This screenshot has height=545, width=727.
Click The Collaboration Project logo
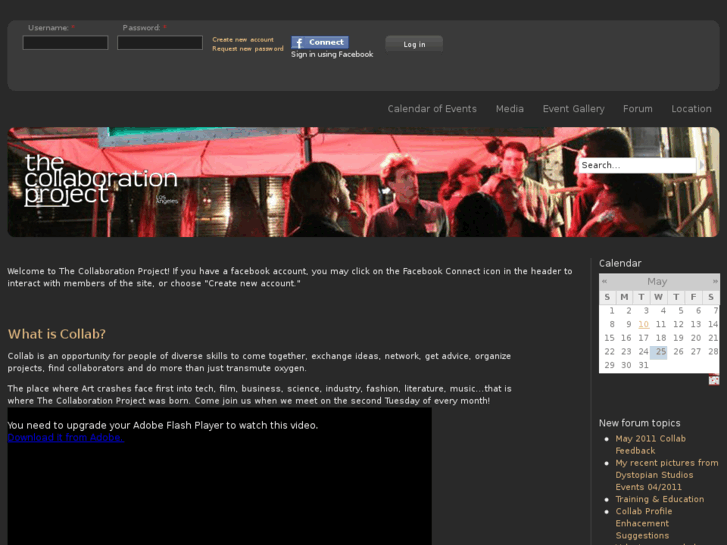[x=101, y=180]
